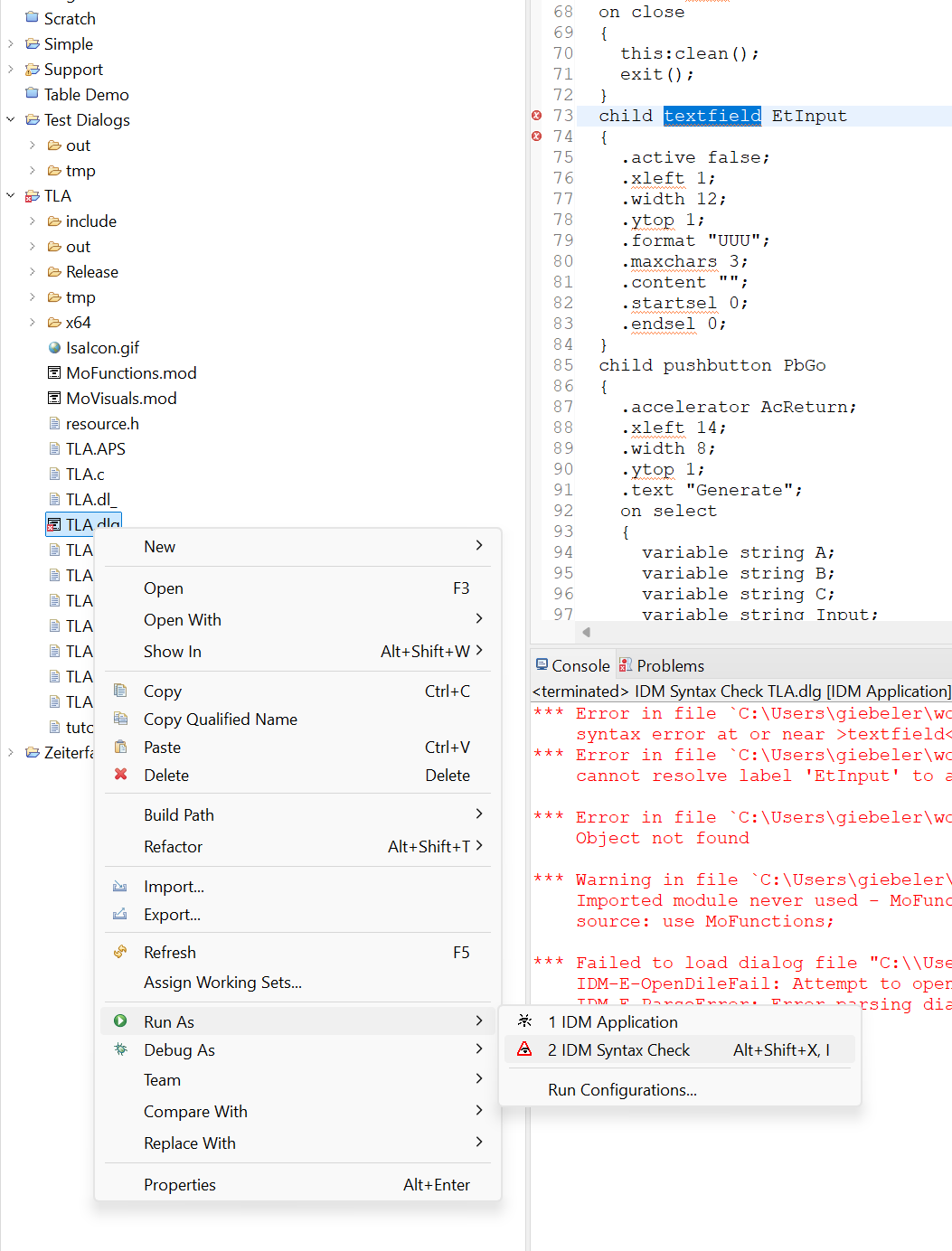The height and width of the screenshot is (1251, 952).
Task: Click the terminal icon on the Console tab
Action: click(x=542, y=664)
